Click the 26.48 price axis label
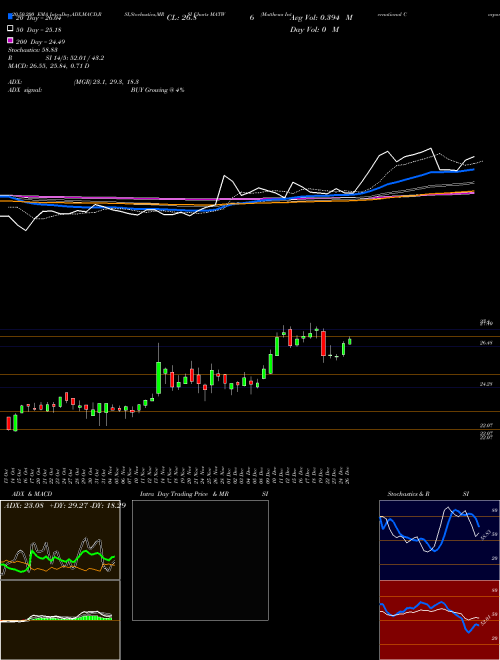The width and height of the screenshot is (500, 660). click(x=486, y=343)
